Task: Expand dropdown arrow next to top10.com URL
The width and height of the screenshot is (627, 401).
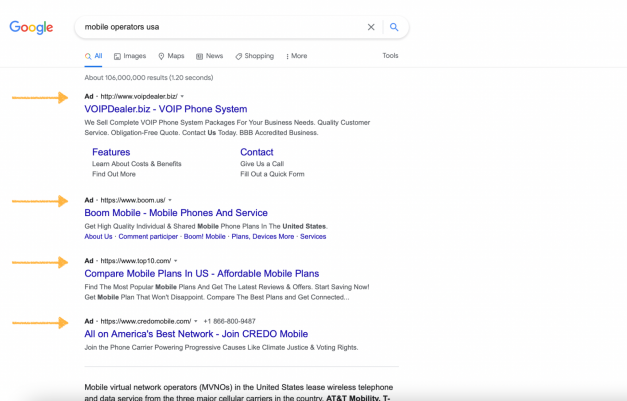Action: (x=176, y=261)
